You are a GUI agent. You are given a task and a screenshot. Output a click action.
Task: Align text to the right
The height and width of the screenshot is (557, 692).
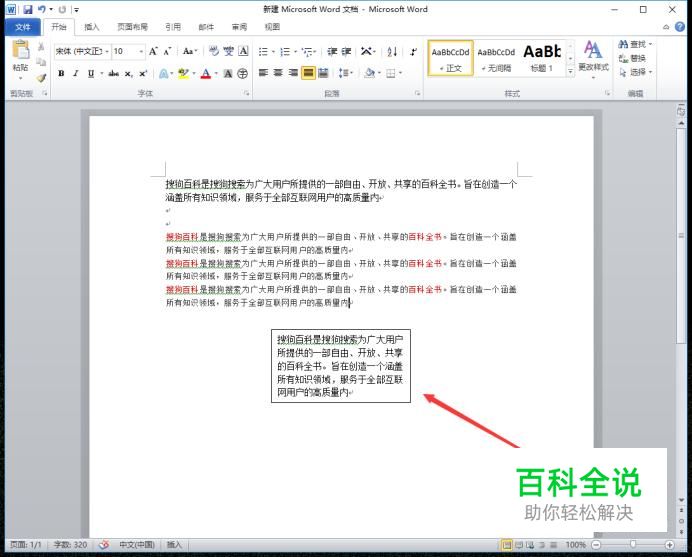click(293, 73)
